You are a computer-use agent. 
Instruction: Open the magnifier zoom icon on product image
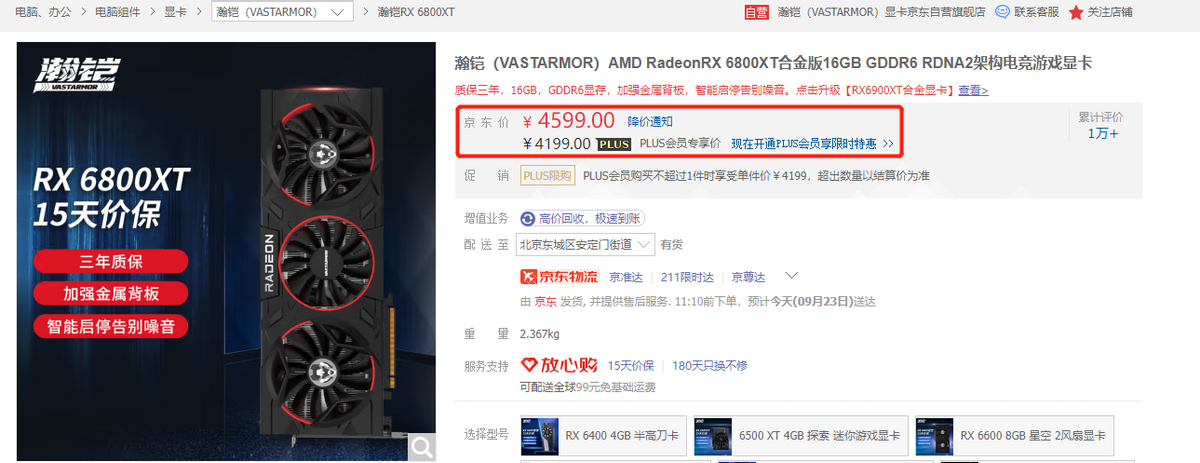(x=422, y=447)
